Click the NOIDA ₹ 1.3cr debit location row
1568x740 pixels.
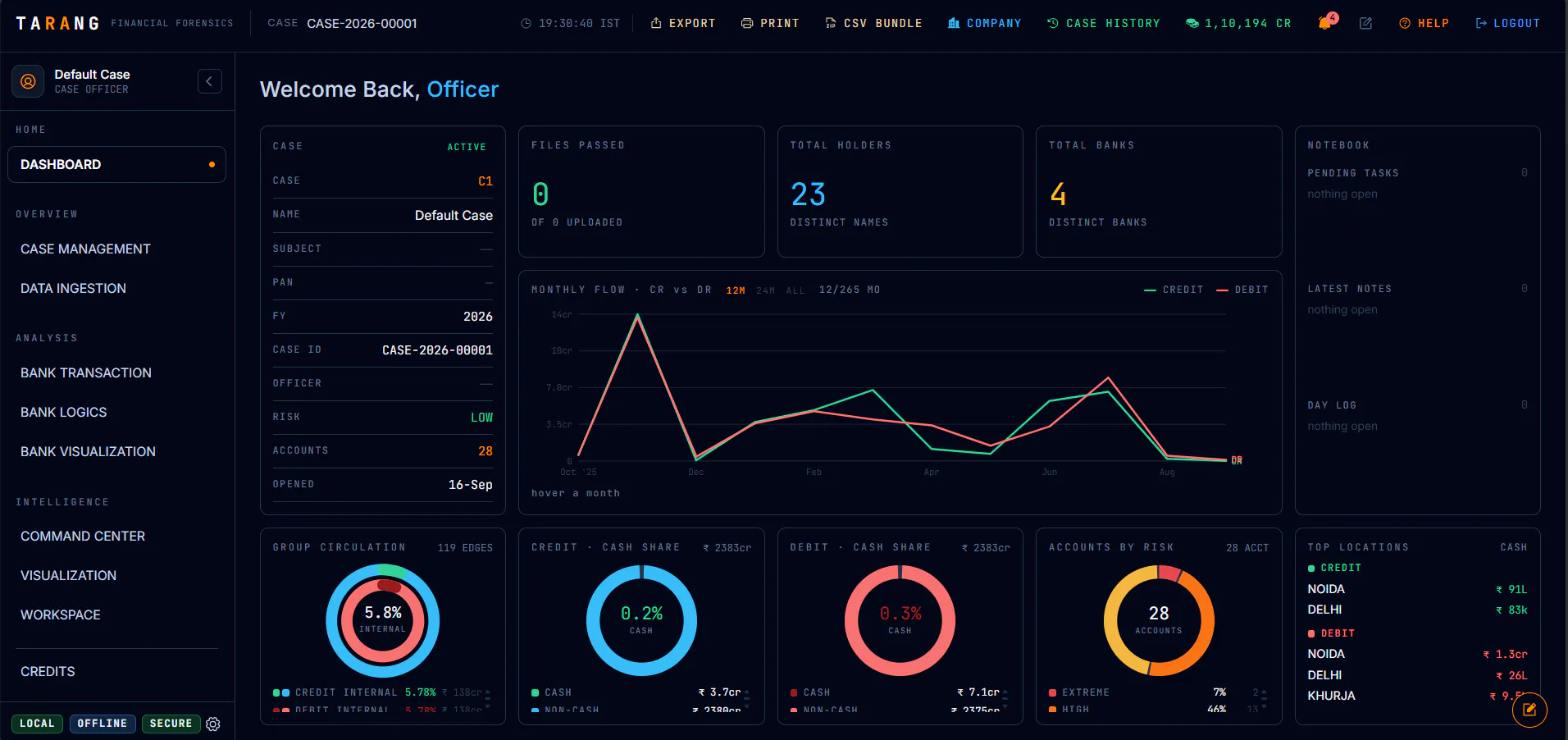[1417, 654]
